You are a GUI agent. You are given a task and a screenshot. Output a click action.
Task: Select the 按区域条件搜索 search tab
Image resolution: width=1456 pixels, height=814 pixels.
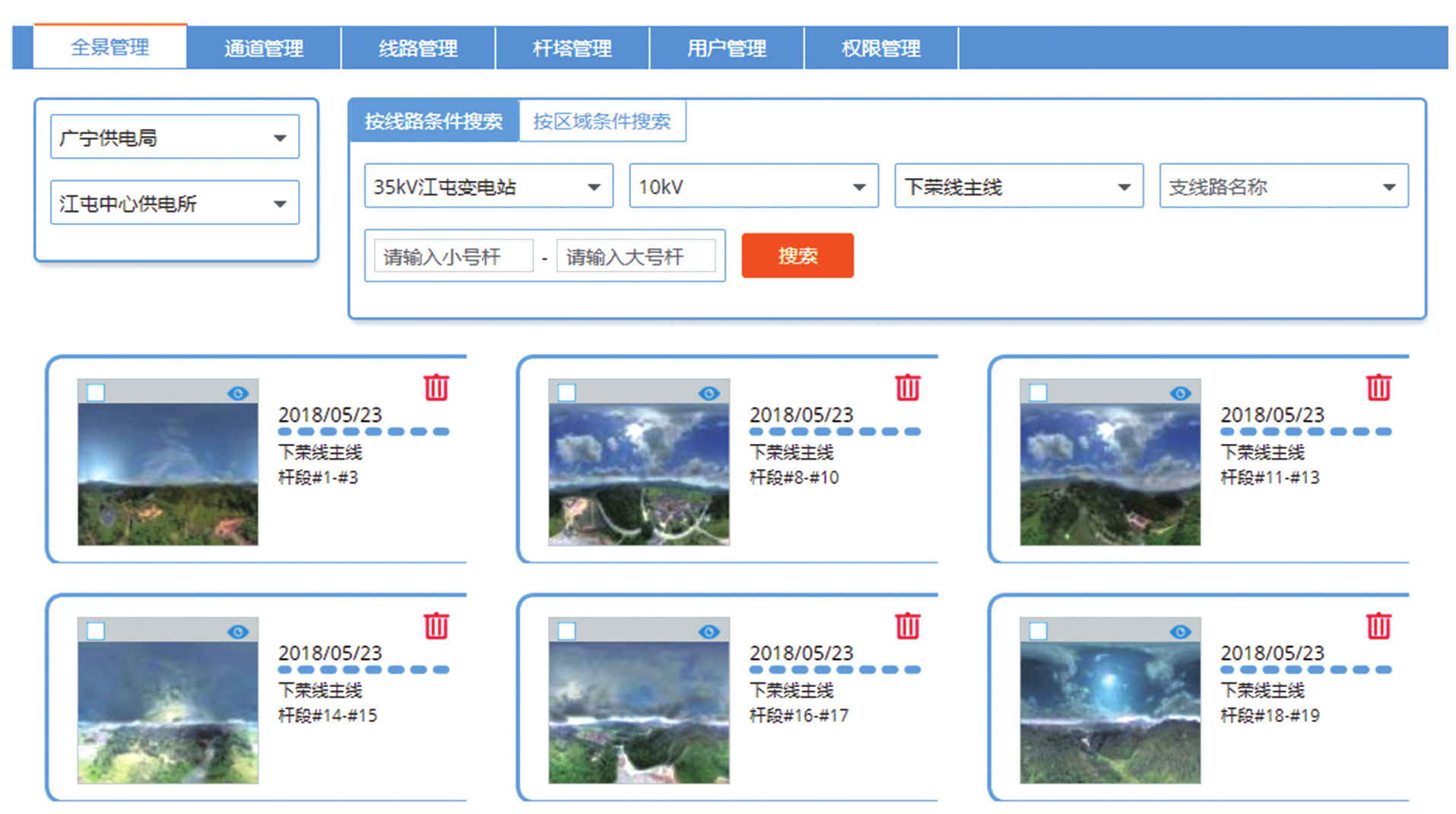tap(602, 121)
